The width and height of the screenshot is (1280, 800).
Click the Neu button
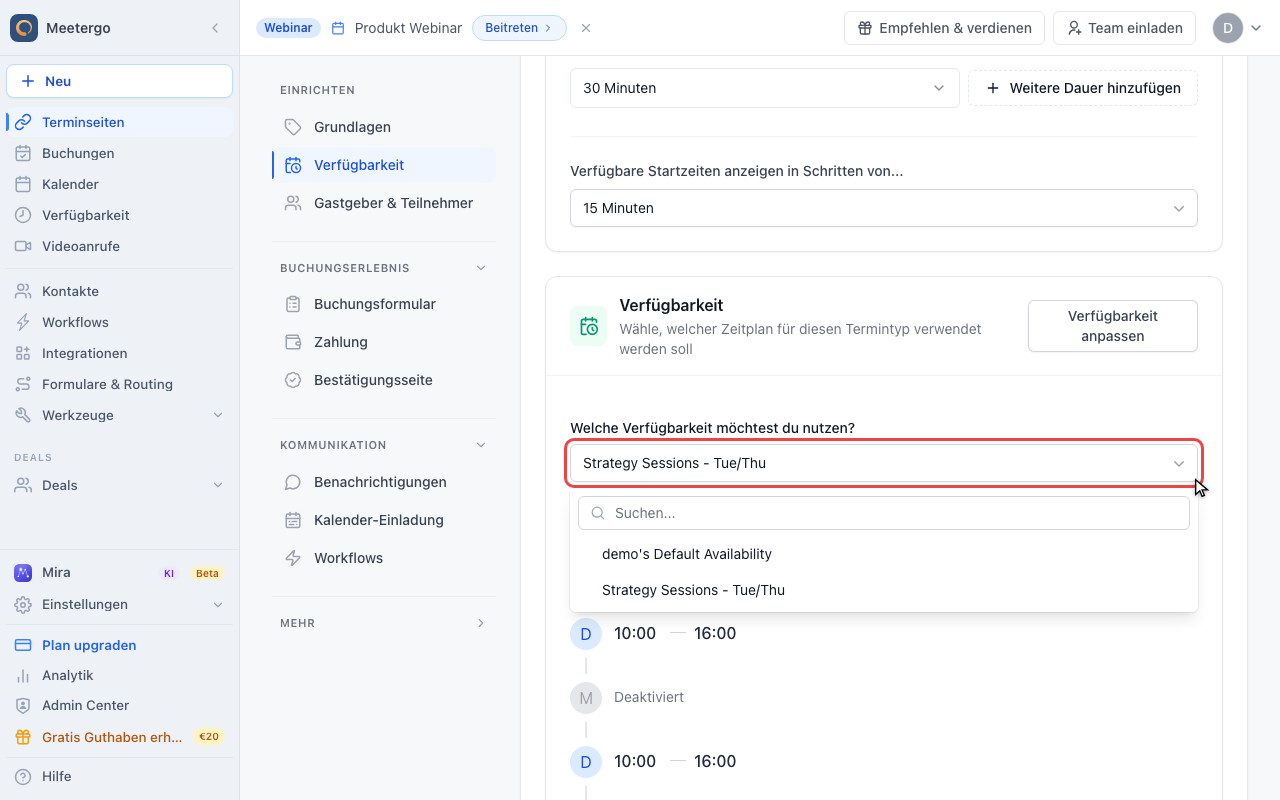pyautogui.click(x=119, y=81)
